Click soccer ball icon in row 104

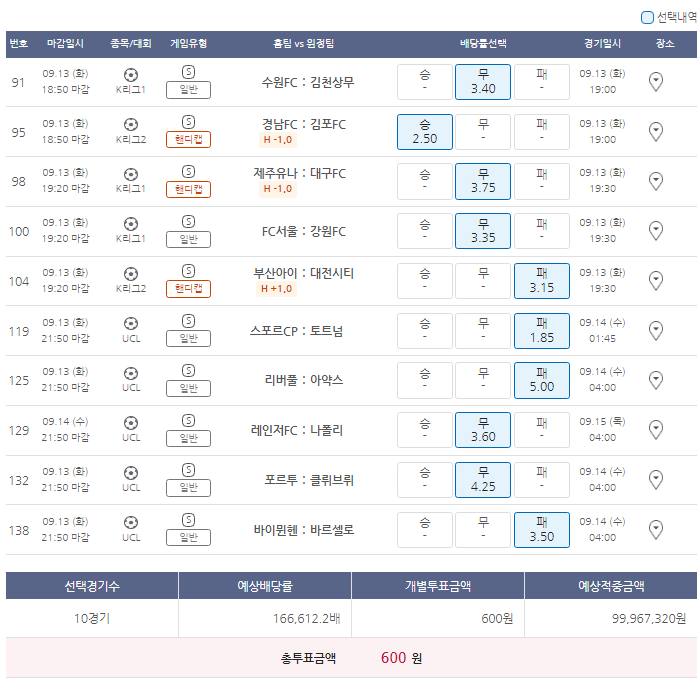131,274
